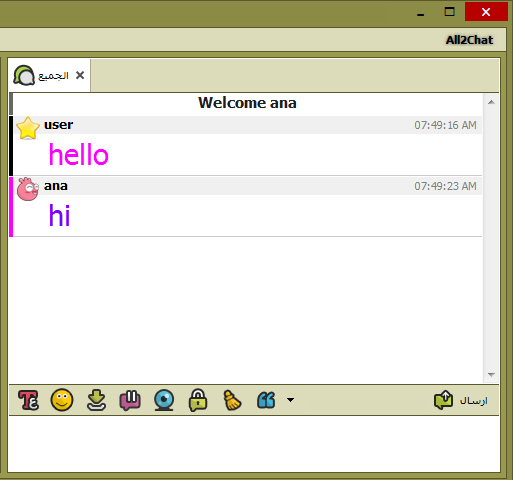Click the green download arrow icon
513x480 pixels.
(96, 400)
